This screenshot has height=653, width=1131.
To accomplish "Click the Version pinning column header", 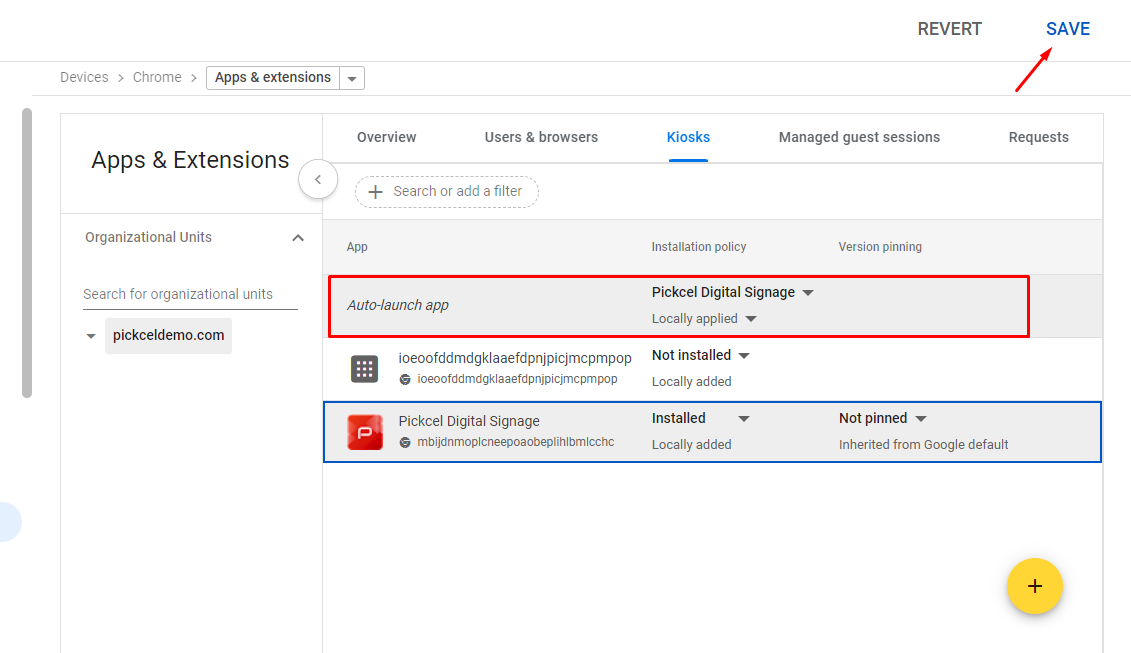I will click(880, 247).
